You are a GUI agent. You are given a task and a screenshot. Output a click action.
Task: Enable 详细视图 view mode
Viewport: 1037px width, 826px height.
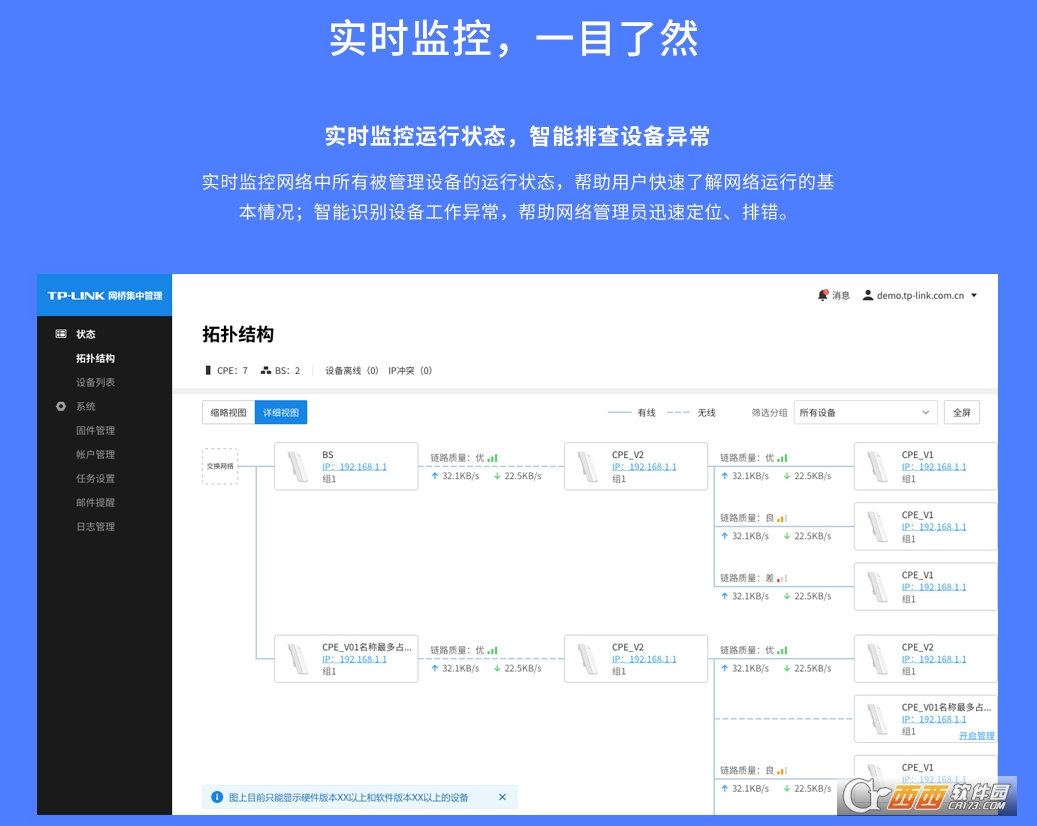[280, 412]
